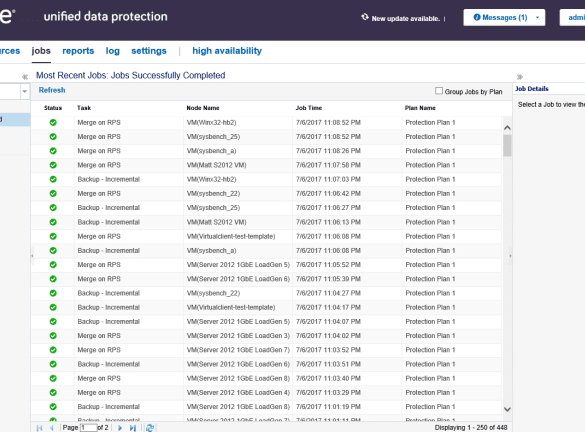Click success status icon for 11:03:40 PM job
Screen dimensions: 585x432
click(53, 378)
